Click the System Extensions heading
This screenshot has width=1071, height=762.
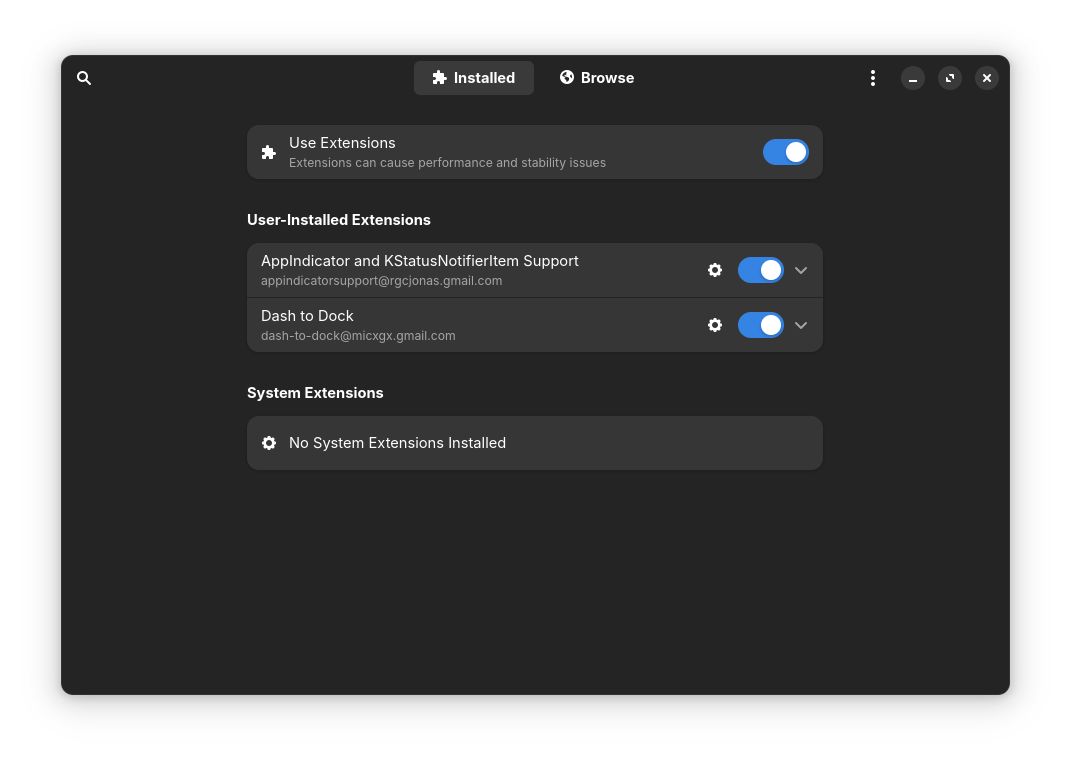pos(315,393)
